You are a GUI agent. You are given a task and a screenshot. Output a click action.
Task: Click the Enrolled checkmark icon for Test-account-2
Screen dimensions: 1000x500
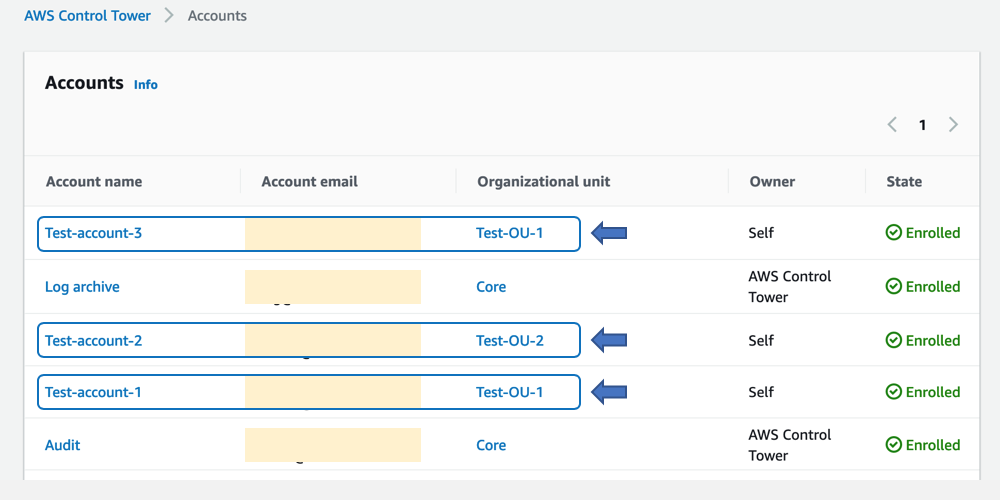pos(894,341)
